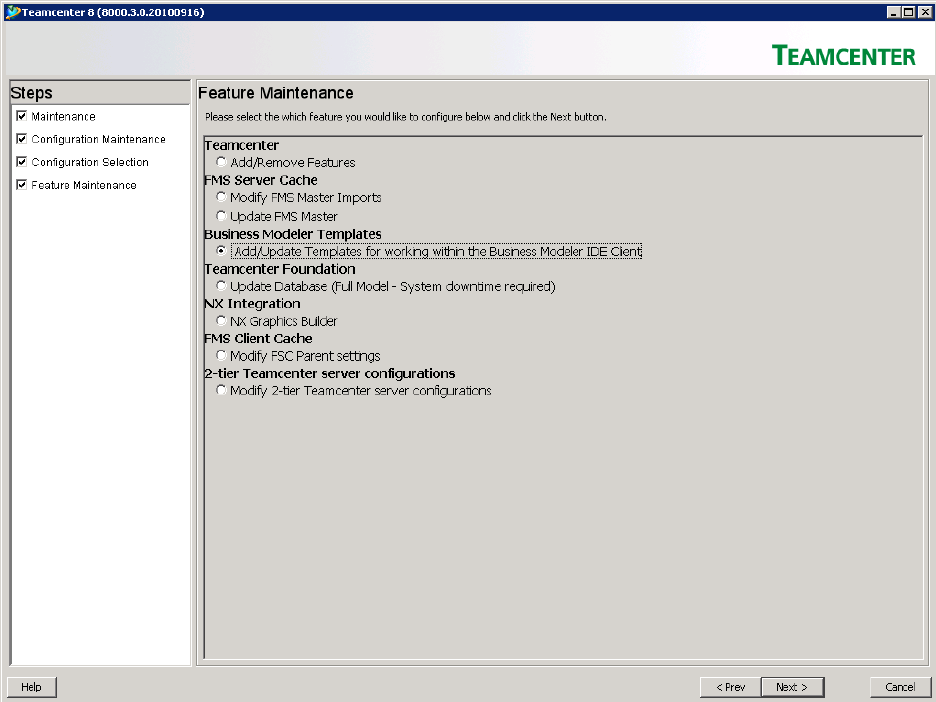The height and width of the screenshot is (702, 936).
Task: Toggle the Configuration Maintenance step checkbox
Action: click(x=21, y=139)
